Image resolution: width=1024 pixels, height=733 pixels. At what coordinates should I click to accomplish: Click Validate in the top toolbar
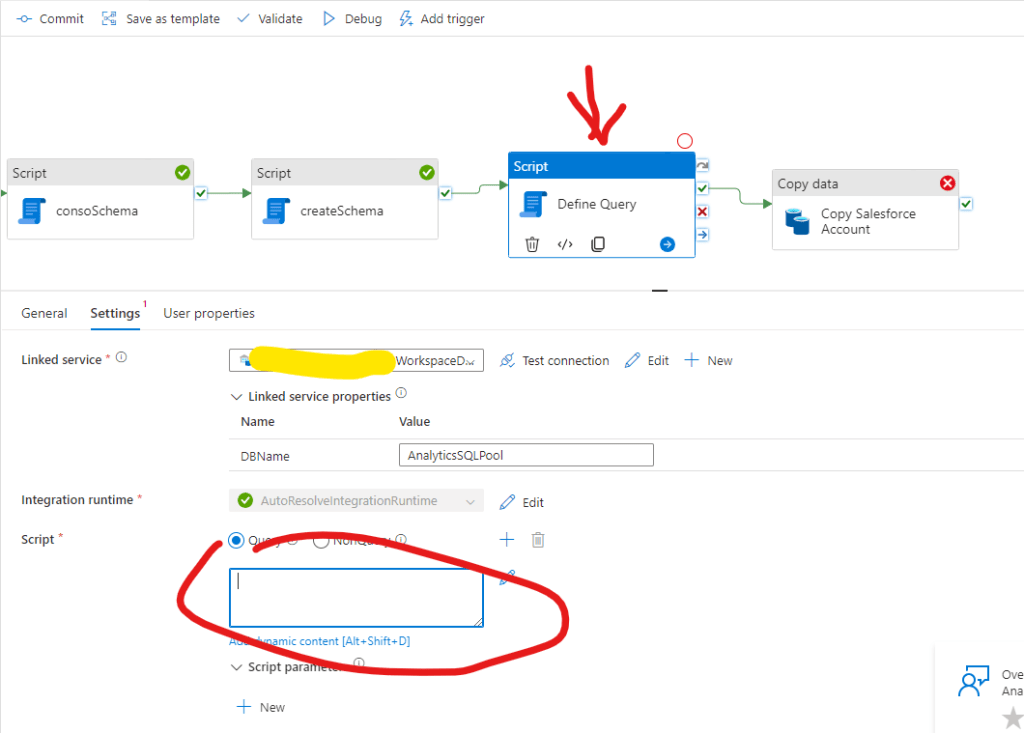tap(269, 19)
